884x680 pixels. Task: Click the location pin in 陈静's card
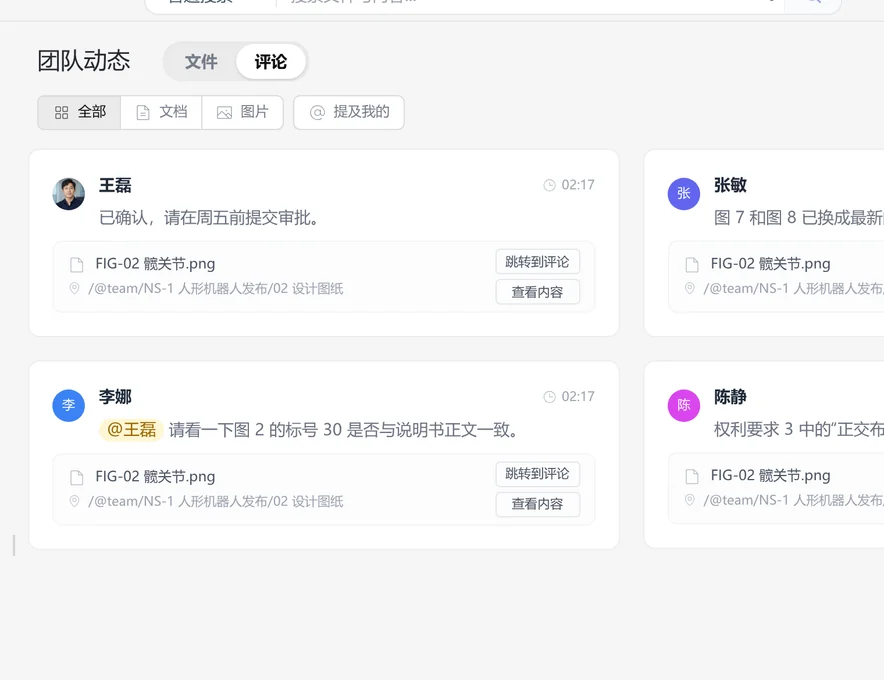(689, 500)
